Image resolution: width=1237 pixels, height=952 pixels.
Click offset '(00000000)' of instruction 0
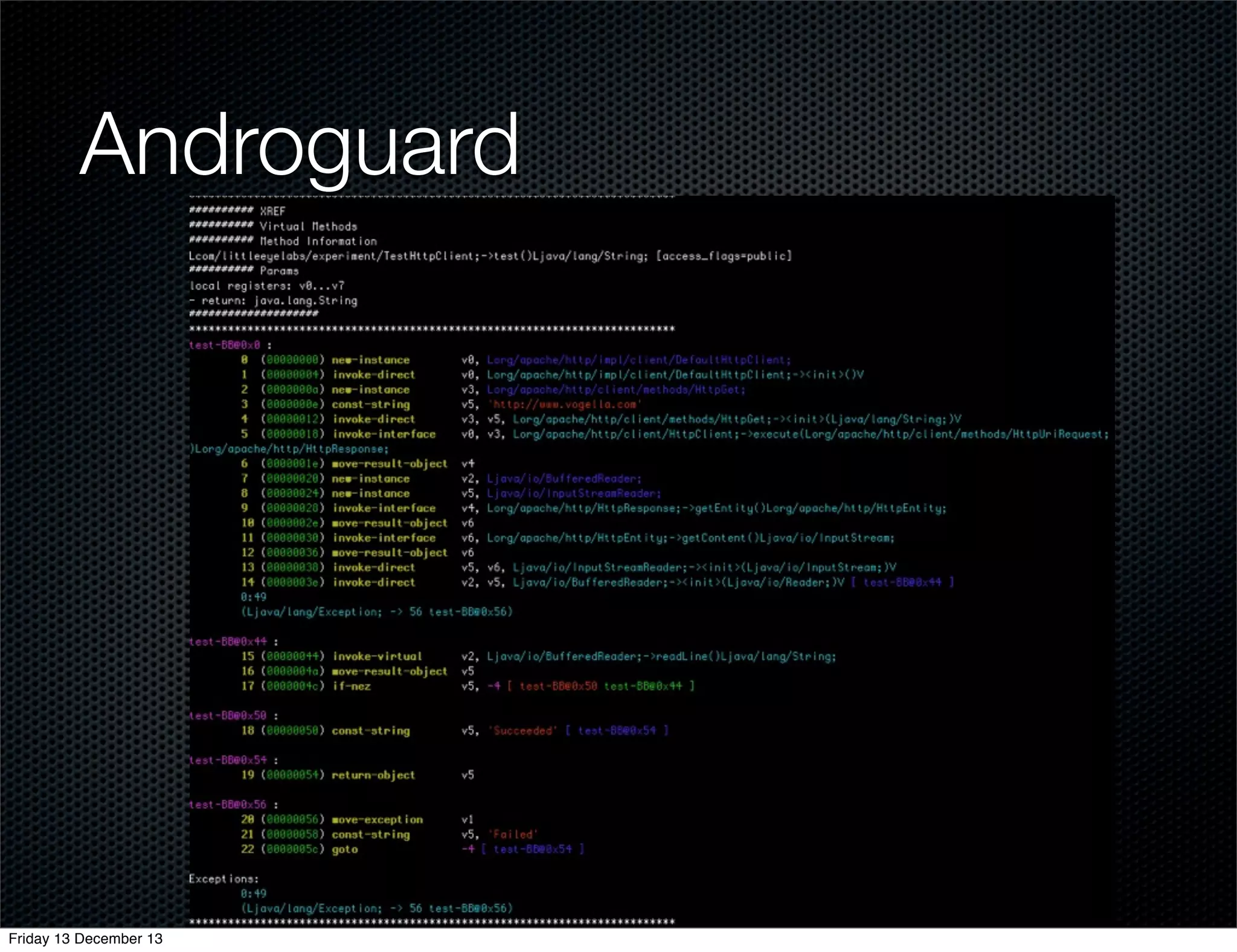tap(292, 359)
